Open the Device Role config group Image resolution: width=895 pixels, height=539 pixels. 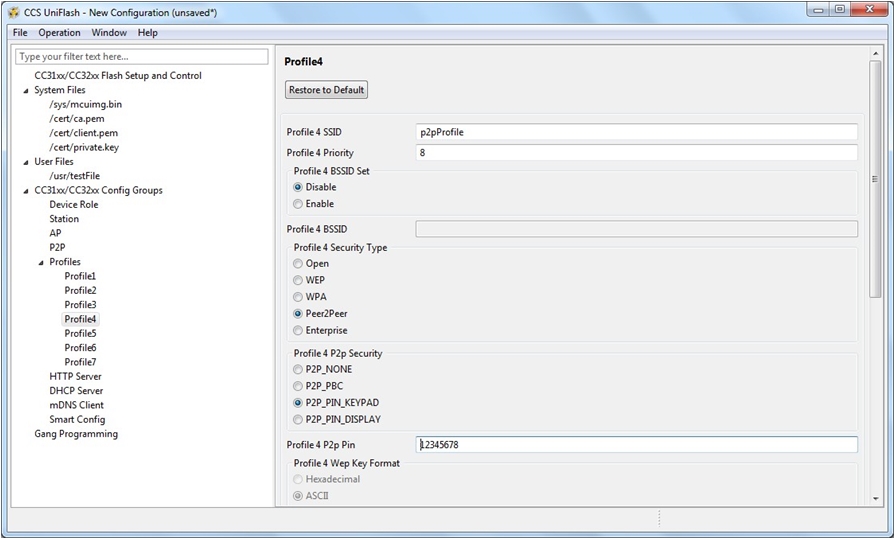click(74, 204)
